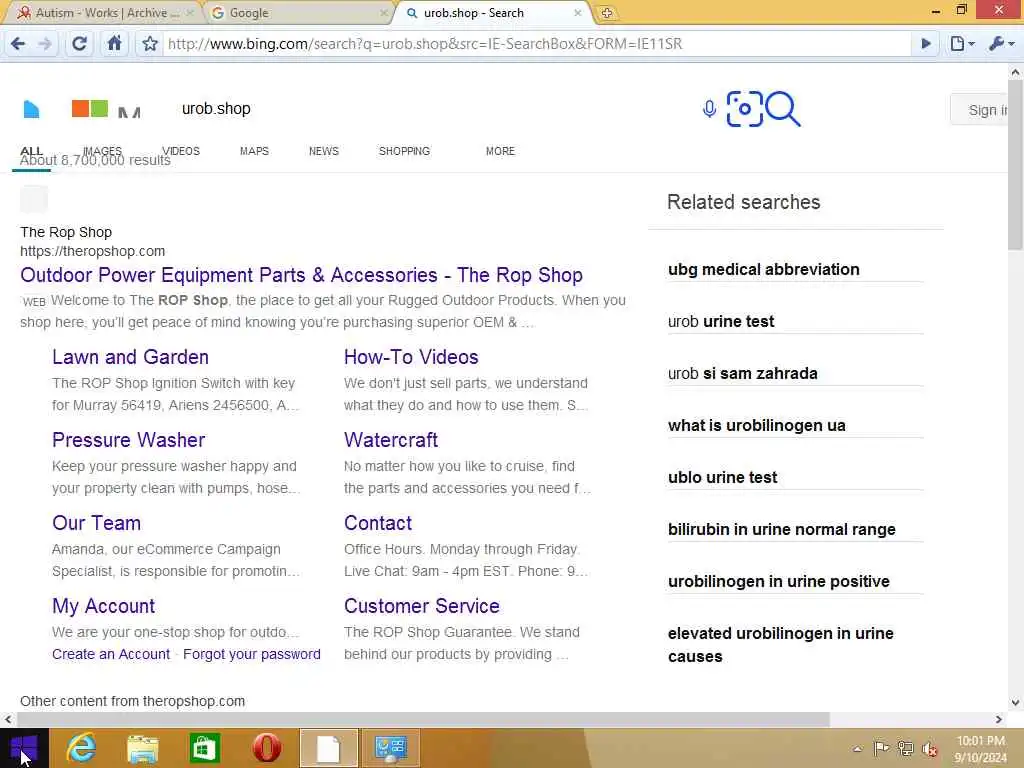Click The Rop Shop site thumbnail placeholder
The width and height of the screenshot is (1024, 768).
pyautogui.click(x=34, y=199)
